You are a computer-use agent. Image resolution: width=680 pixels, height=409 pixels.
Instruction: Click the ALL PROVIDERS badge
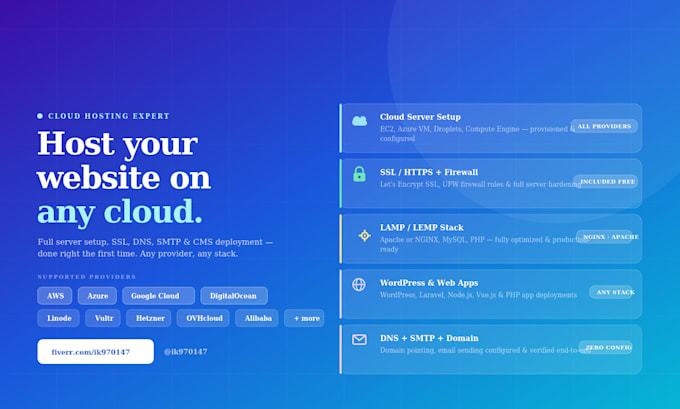pyautogui.click(x=604, y=126)
